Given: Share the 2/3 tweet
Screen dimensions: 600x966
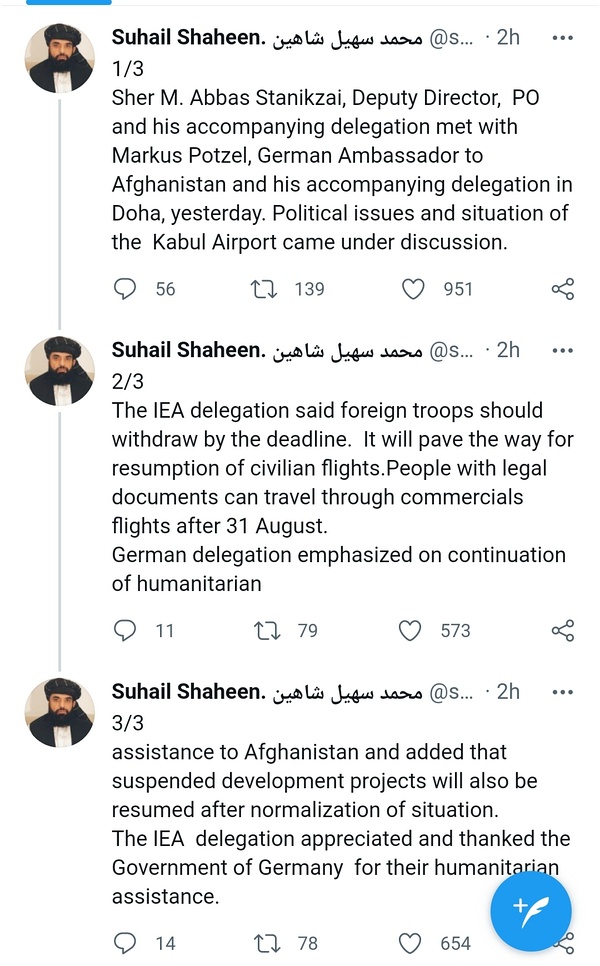Looking at the screenshot, I should click(x=563, y=630).
